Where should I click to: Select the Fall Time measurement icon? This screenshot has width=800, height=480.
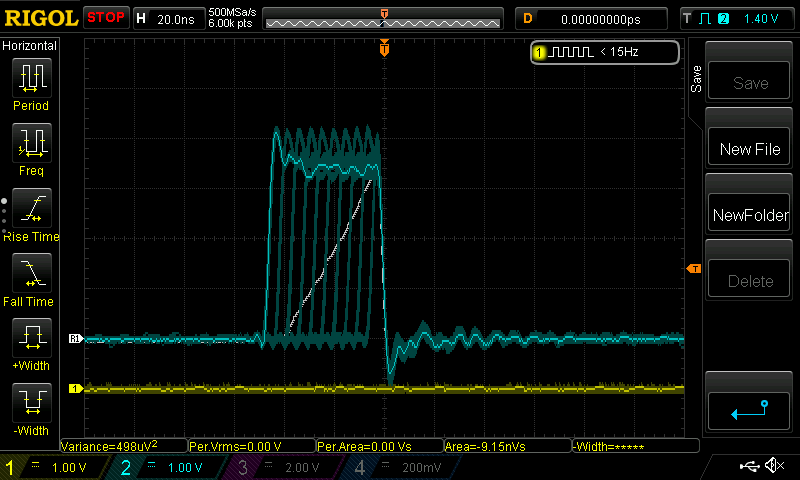click(x=32, y=273)
